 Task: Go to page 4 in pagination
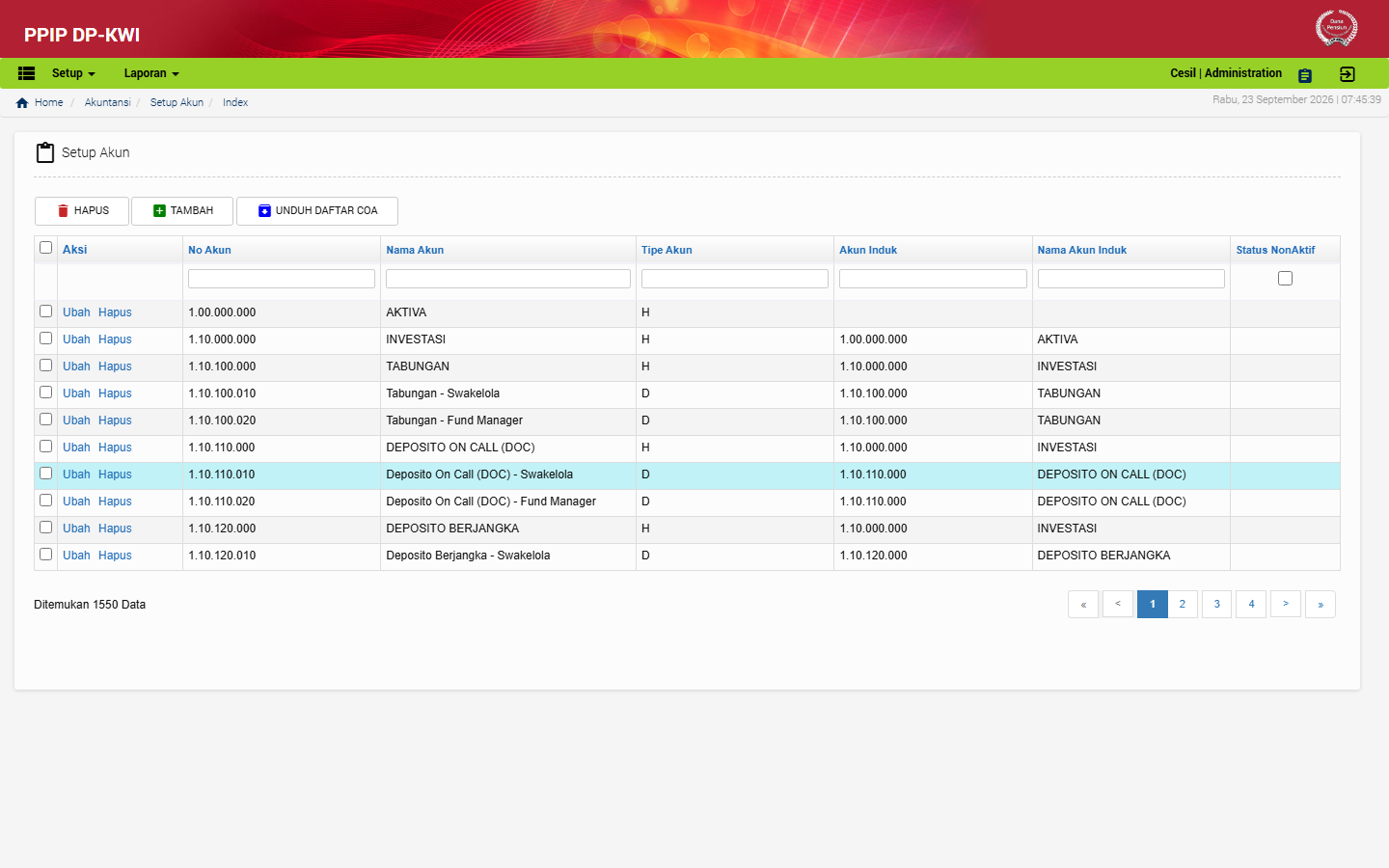click(x=1251, y=604)
